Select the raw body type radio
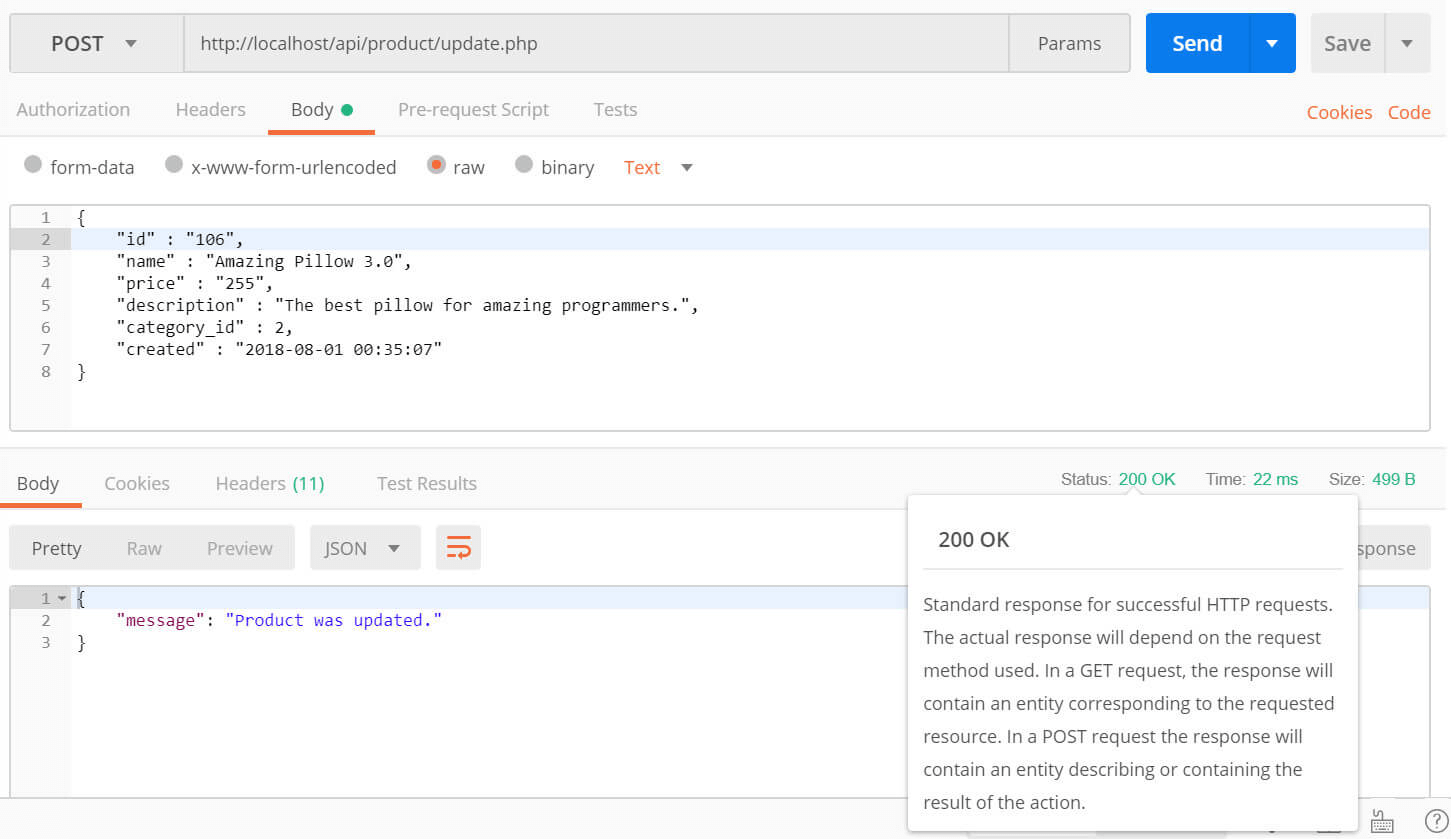Viewport: 1451px width, 839px height. click(x=436, y=165)
